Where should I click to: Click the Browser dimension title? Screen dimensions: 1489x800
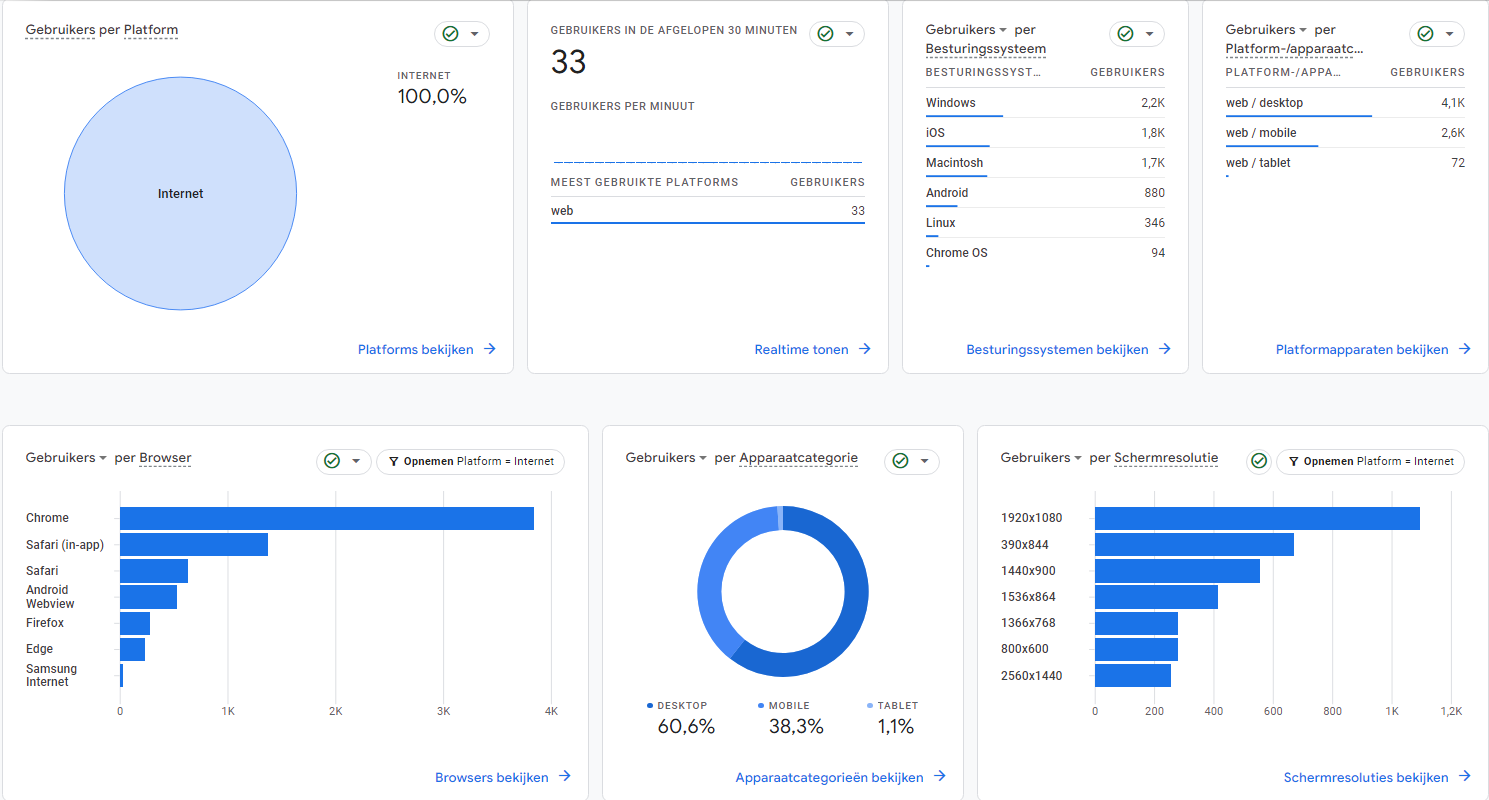pyautogui.click(x=165, y=458)
